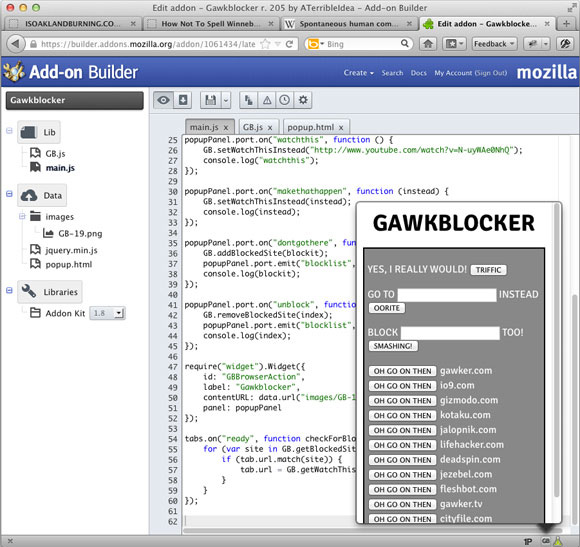Open the new tab plus button
The width and height of the screenshot is (580, 547).
coord(566,24)
